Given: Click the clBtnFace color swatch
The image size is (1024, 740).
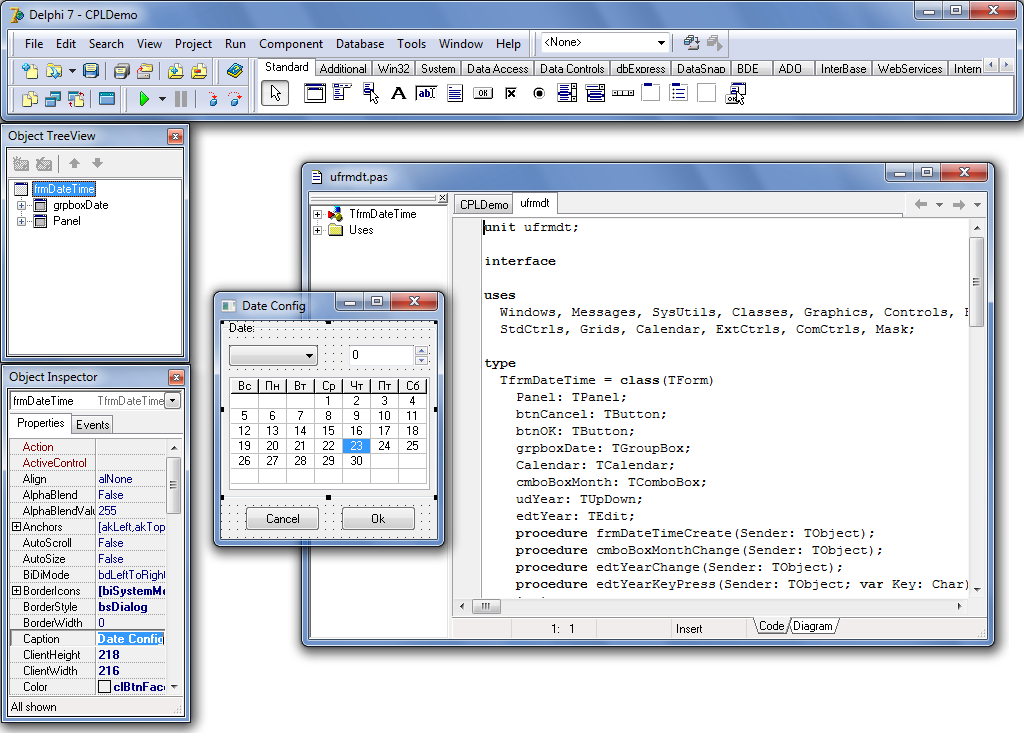Looking at the screenshot, I should point(104,687).
